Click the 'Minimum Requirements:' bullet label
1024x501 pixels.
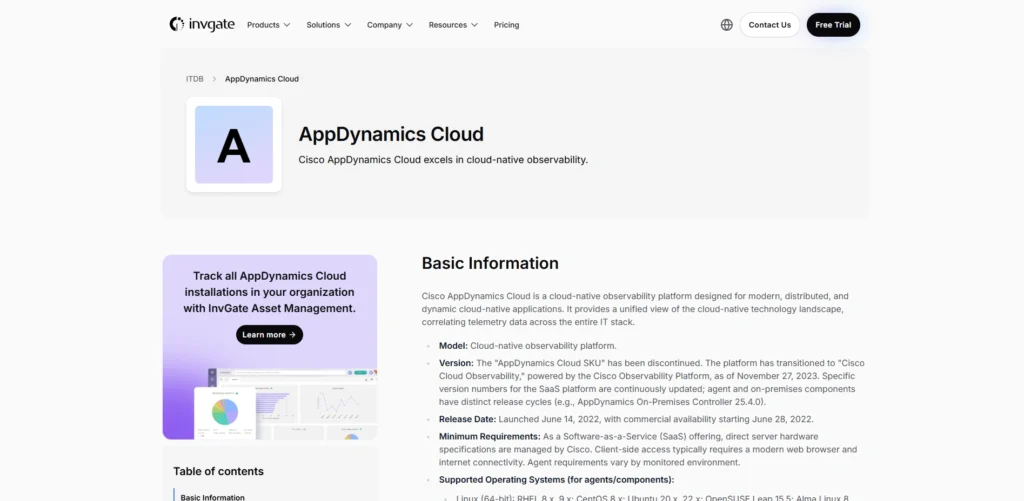point(490,436)
